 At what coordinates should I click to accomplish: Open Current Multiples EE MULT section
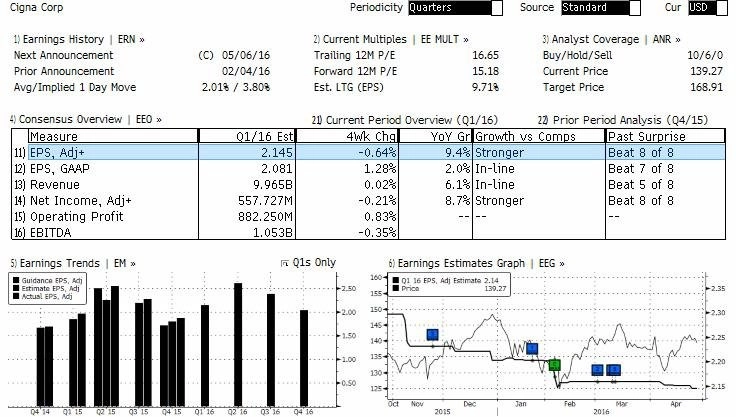391,39
